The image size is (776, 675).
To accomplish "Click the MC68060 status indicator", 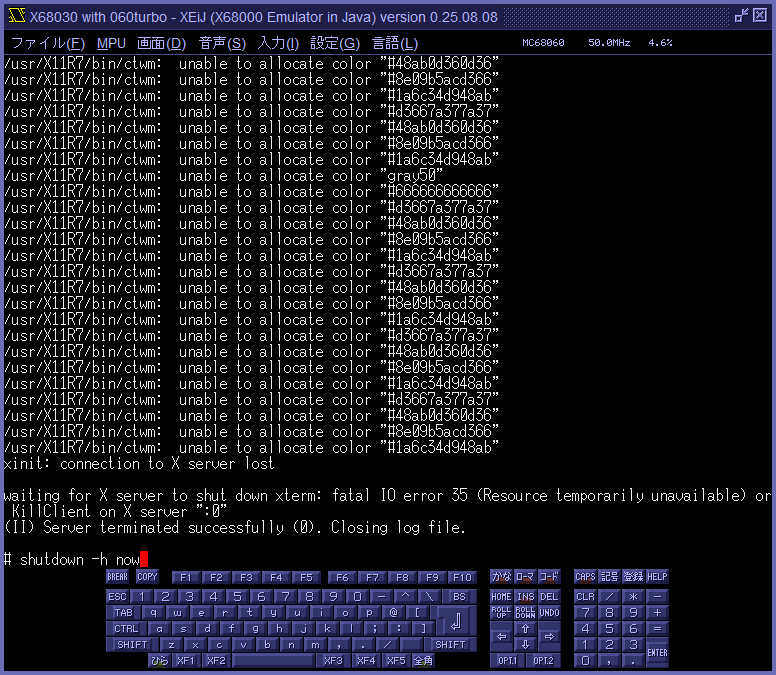I will click(x=543, y=43).
